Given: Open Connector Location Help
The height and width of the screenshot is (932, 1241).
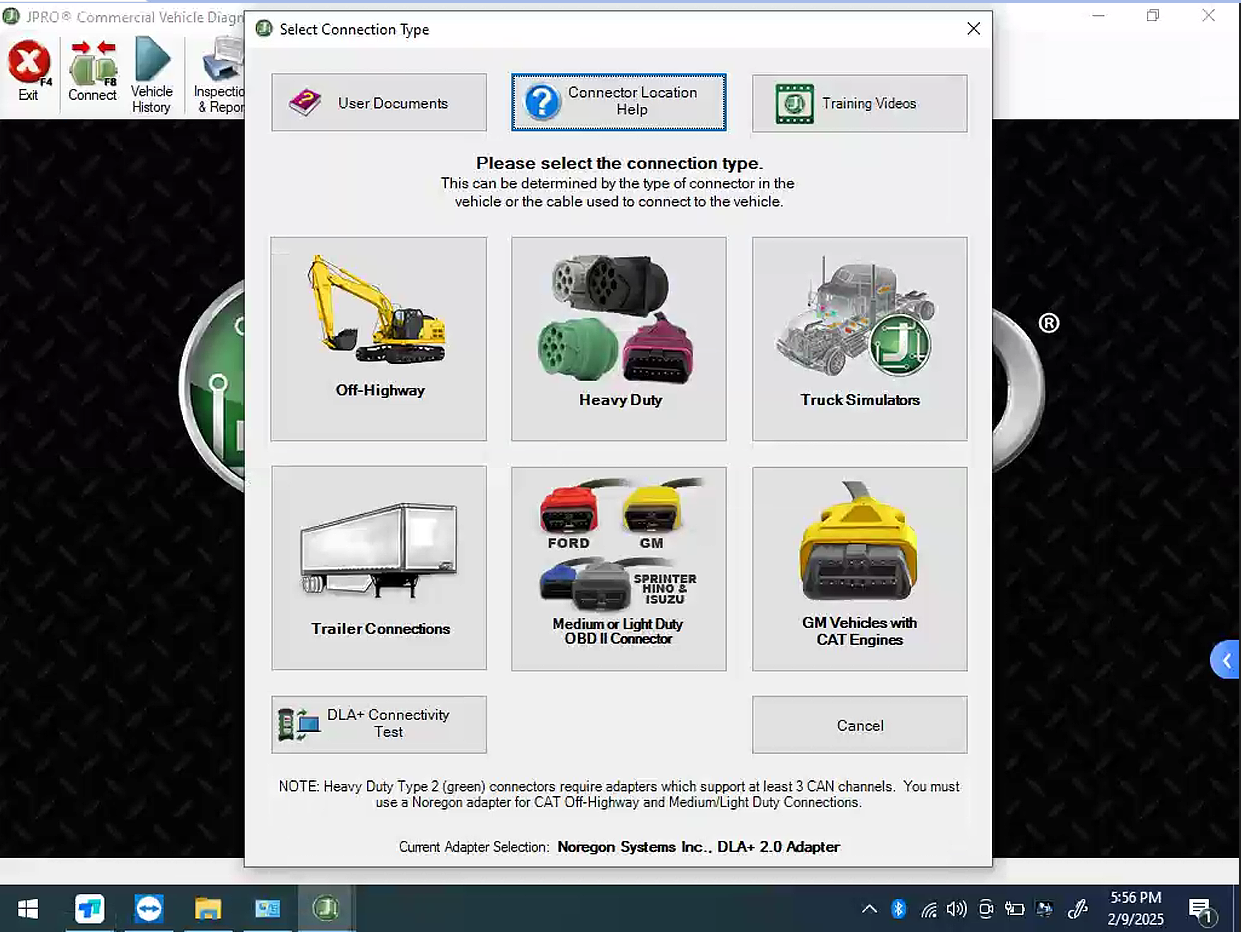Looking at the screenshot, I should (618, 103).
